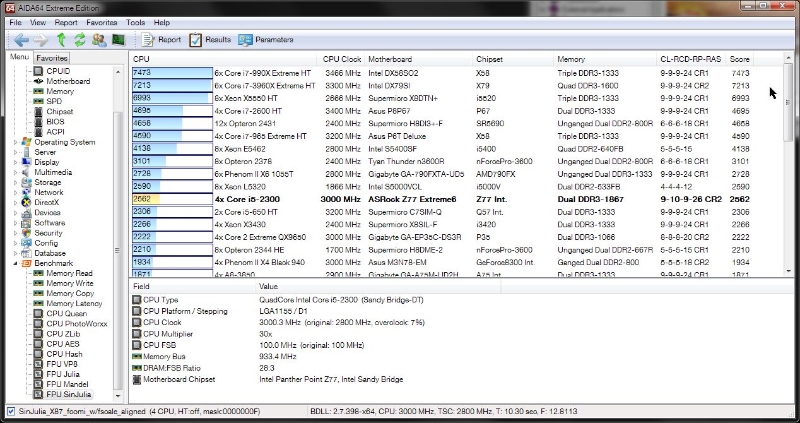Collapse the Benchmark node
This screenshot has width=800, height=423.
pyautogui.click(x=15, y=263)
